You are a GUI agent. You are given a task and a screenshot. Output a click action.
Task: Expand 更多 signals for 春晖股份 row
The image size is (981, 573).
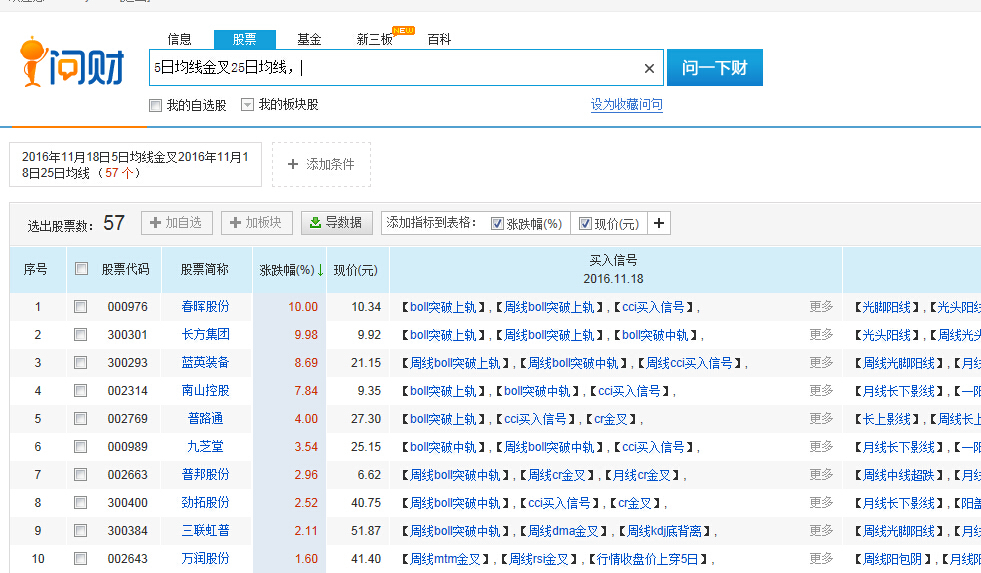pyautogui.click(x=821, y=307)
